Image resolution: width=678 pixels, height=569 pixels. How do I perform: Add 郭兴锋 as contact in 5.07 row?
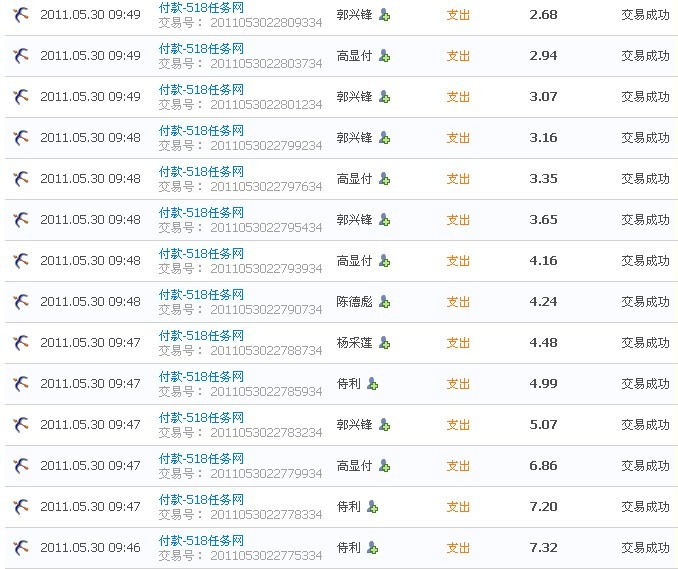[x=384, y=425]
